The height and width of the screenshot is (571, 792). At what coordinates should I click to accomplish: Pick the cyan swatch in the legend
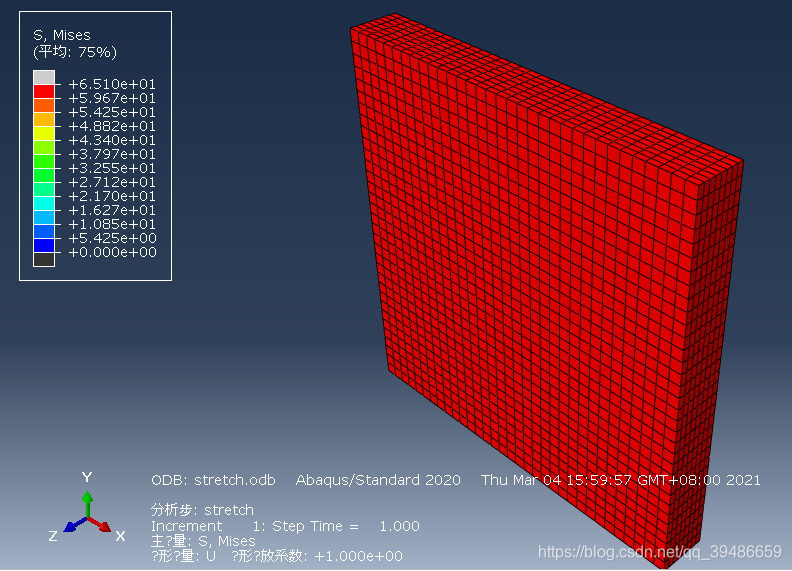(x=44, y=204)
